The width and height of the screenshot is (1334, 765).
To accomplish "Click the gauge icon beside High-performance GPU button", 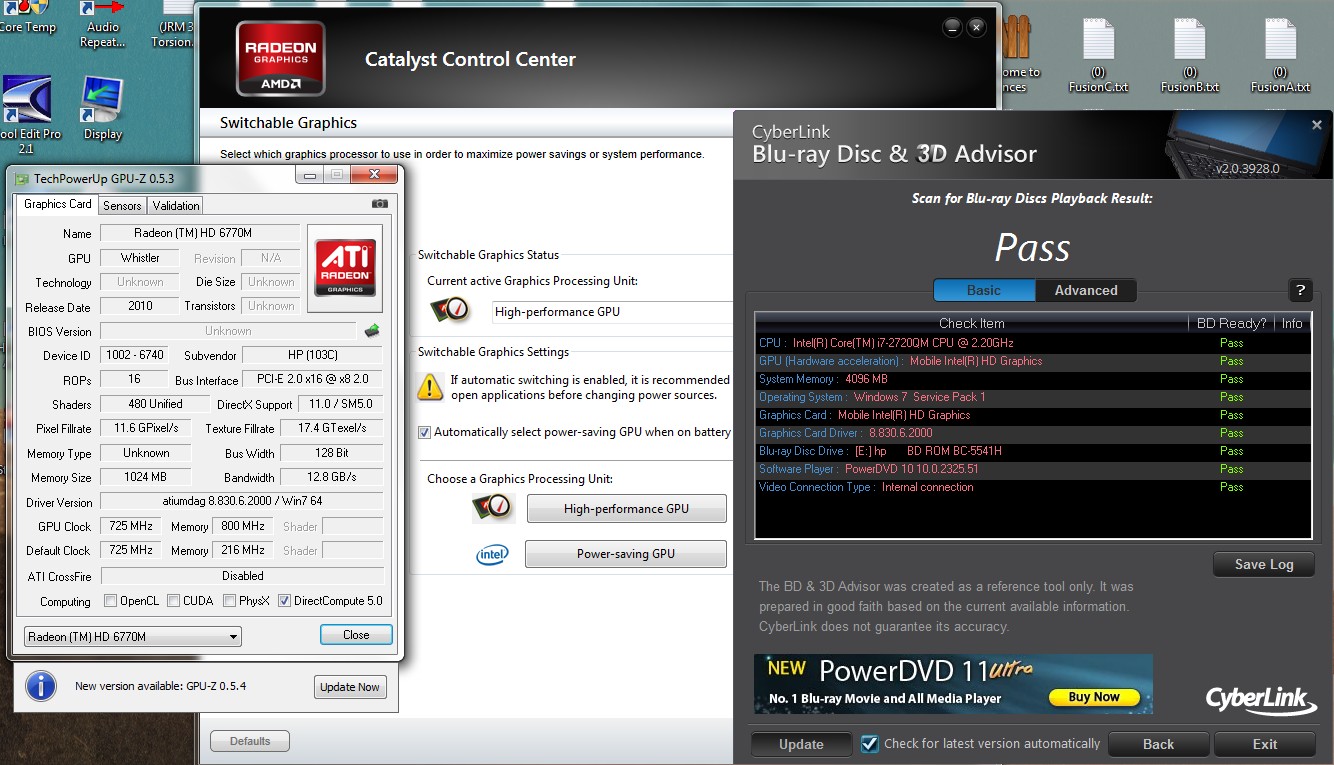I will click(x=493, y=508).
